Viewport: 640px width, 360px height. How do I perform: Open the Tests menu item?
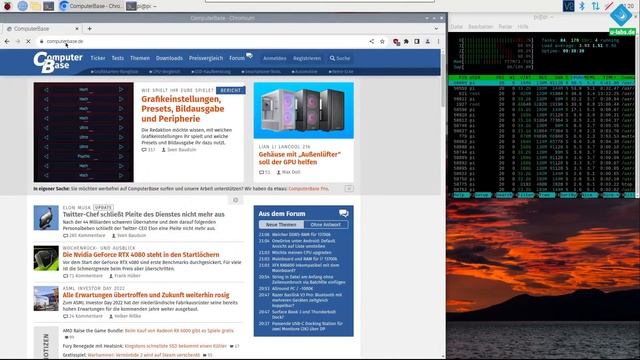point(118,58)
